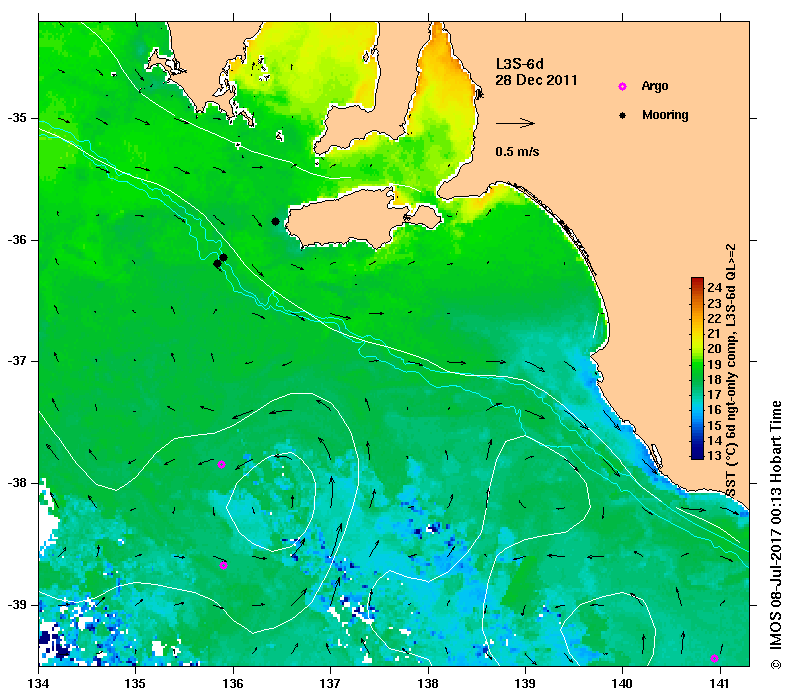Click the color bar value "20"
Image resolution: width=791 pixels, height=700 pixels.
tap(714, 348)
